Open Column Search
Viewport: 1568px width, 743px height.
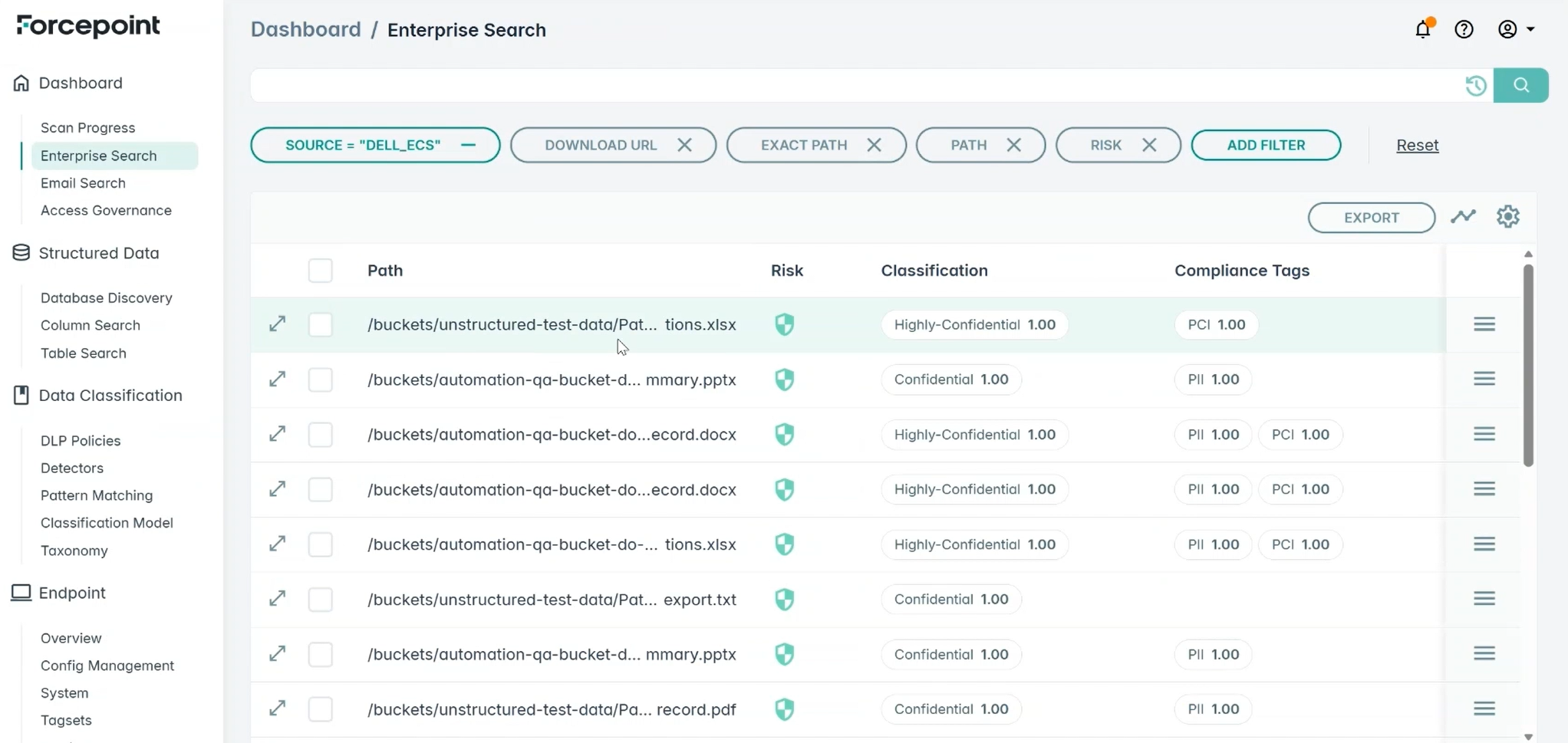(x=90, y=325)
